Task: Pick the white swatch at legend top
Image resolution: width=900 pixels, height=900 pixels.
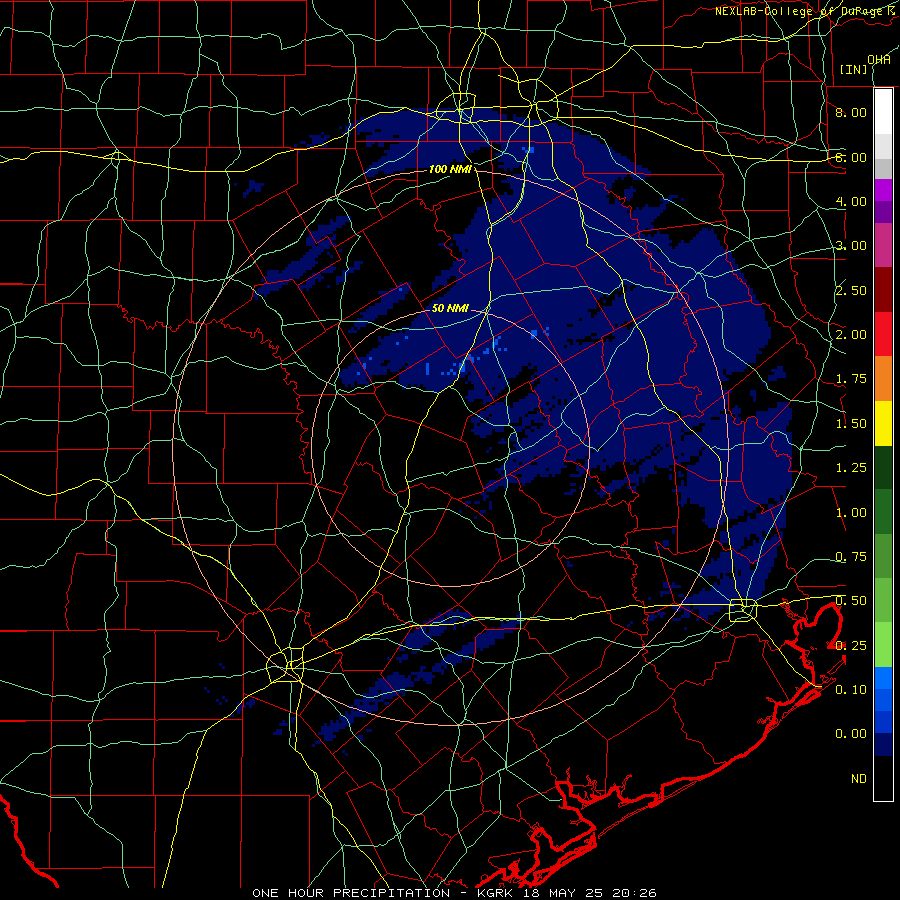Action: (883, 112)
